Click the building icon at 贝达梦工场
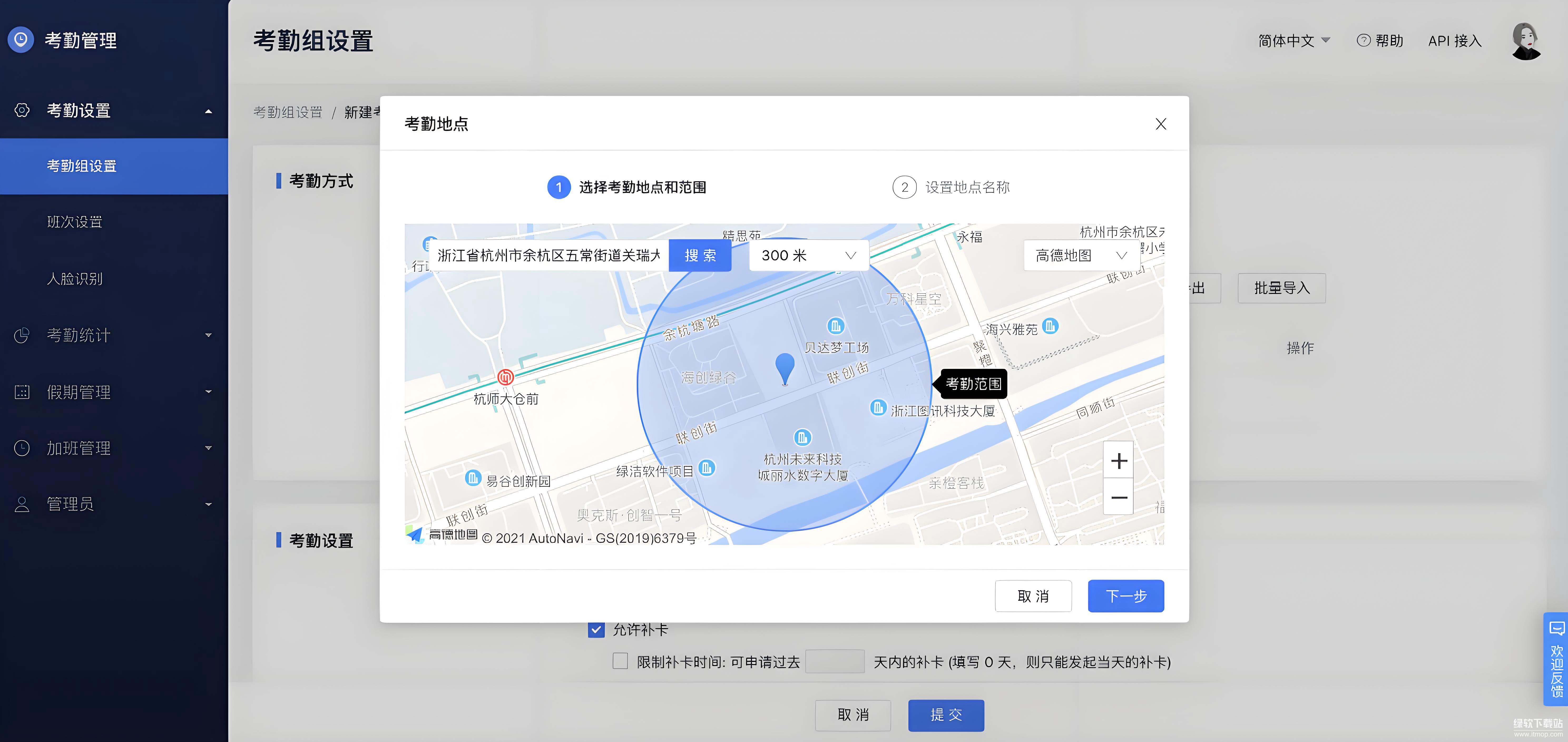The height and width of the screenshot is (742, 1568). (836, 326)
